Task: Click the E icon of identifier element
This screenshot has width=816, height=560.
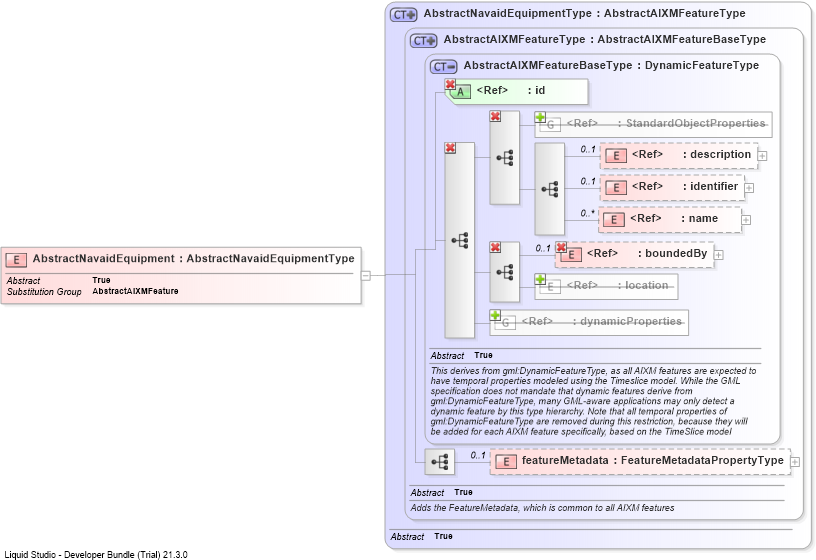Action: tap(616, 188)
